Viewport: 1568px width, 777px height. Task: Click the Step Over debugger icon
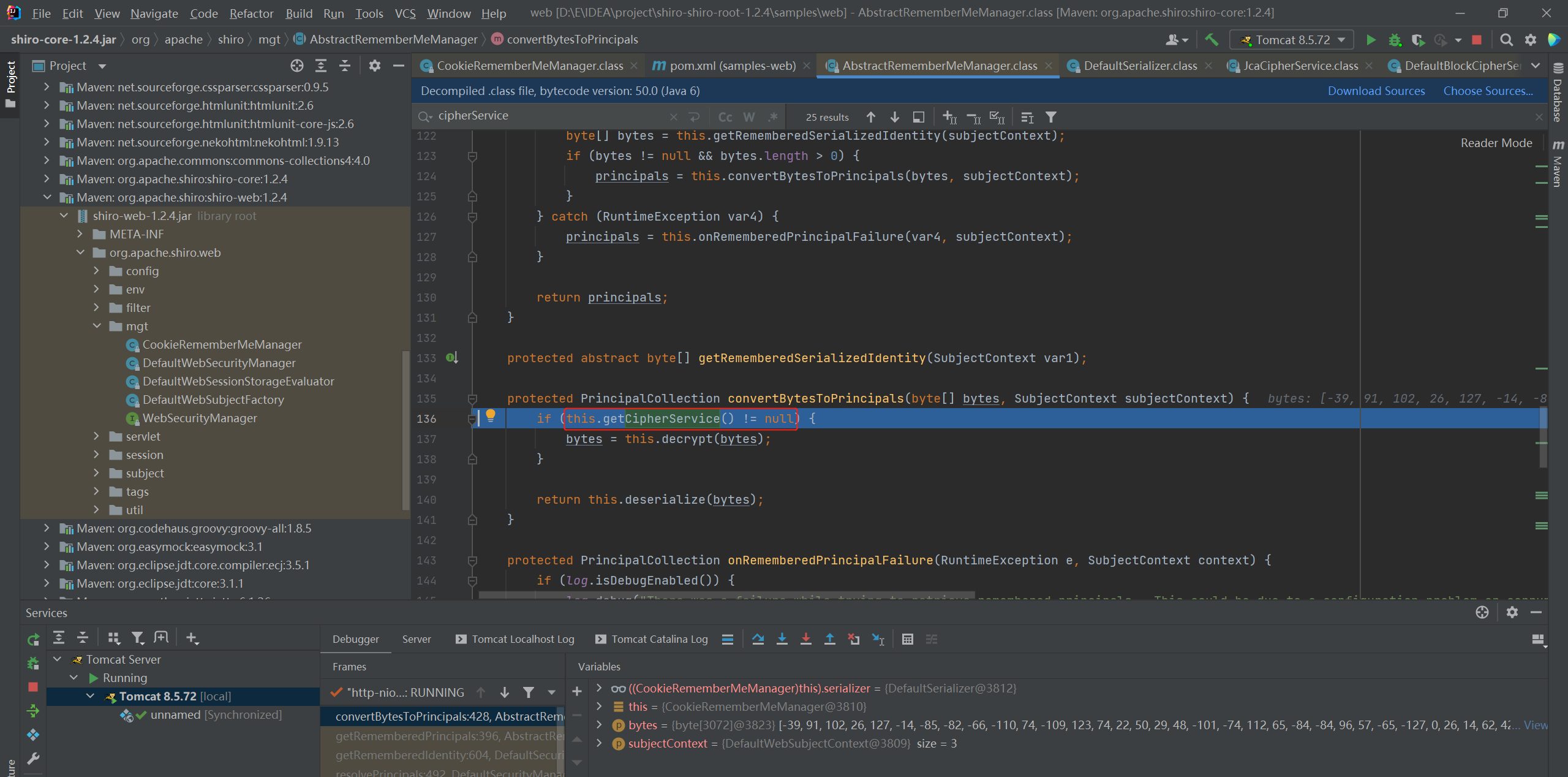pyautogui.click(x=758, y=639)
